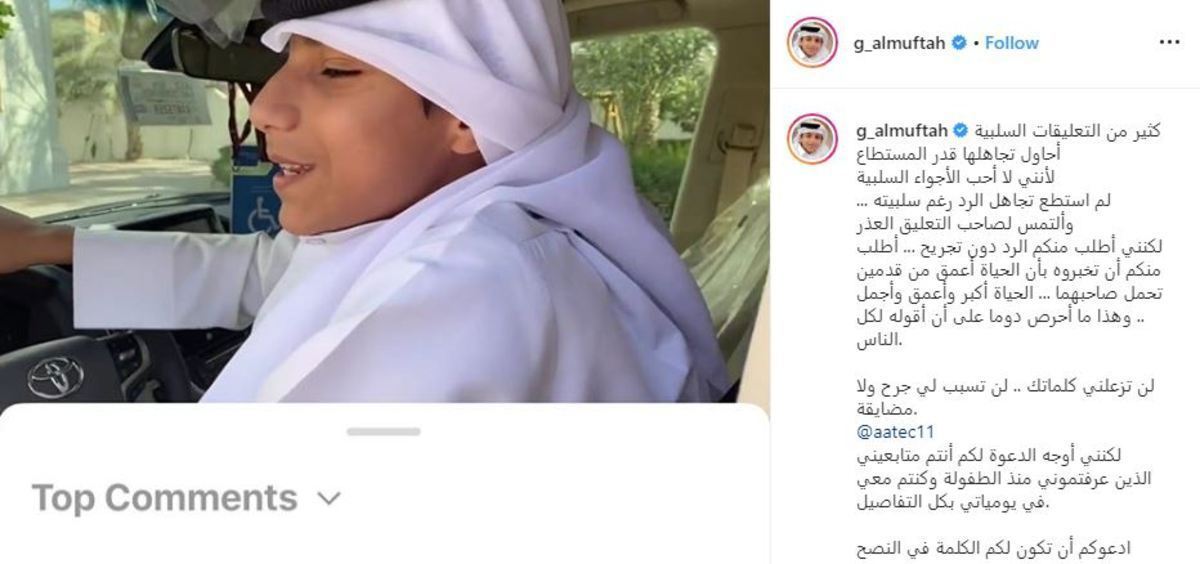Open the more options three-dot menu
Viewport: 1200px width, 564px height.
pos(1169,42)
